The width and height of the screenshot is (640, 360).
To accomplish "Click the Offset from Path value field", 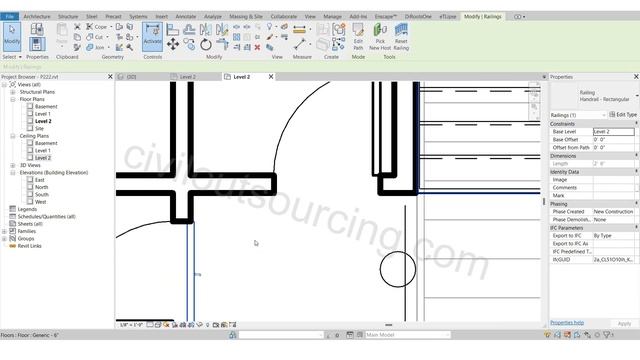I will point(613,147).
